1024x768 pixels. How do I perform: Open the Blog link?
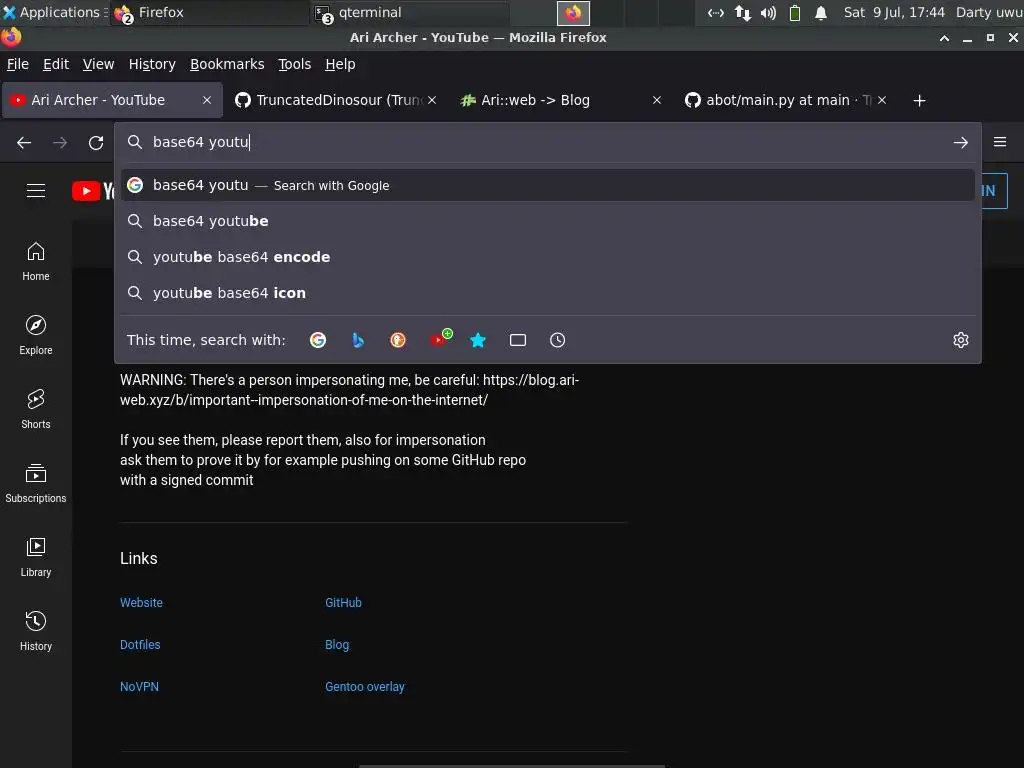tap(337, 645)
